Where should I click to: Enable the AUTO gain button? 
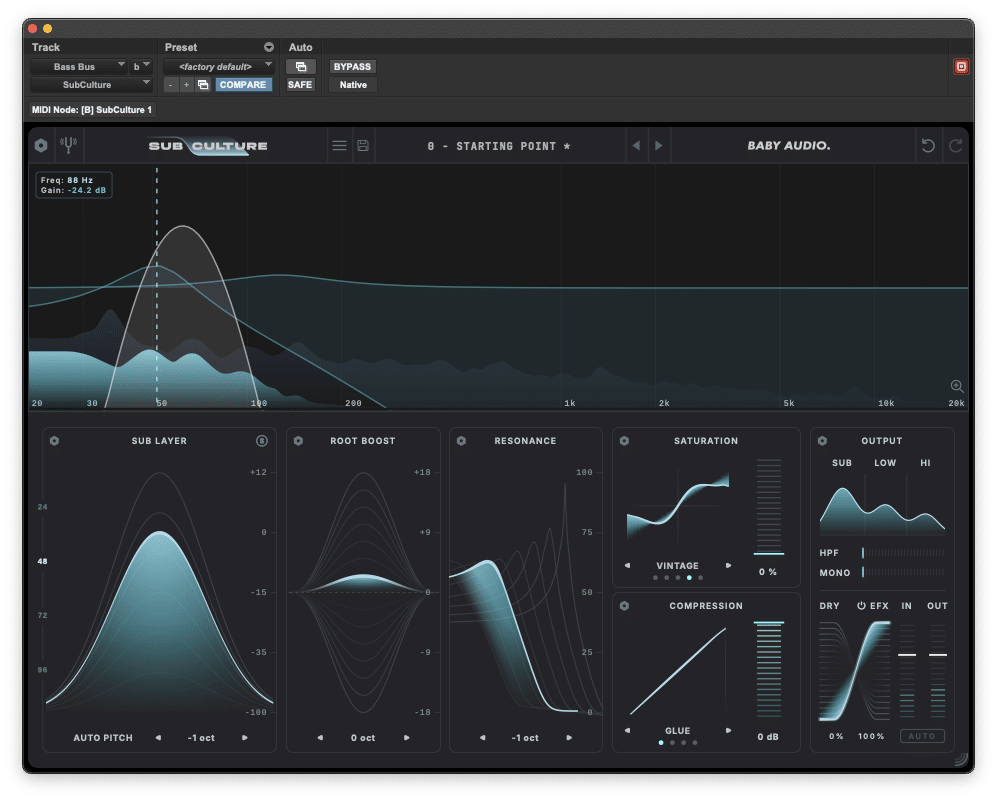tap(922, 736)
